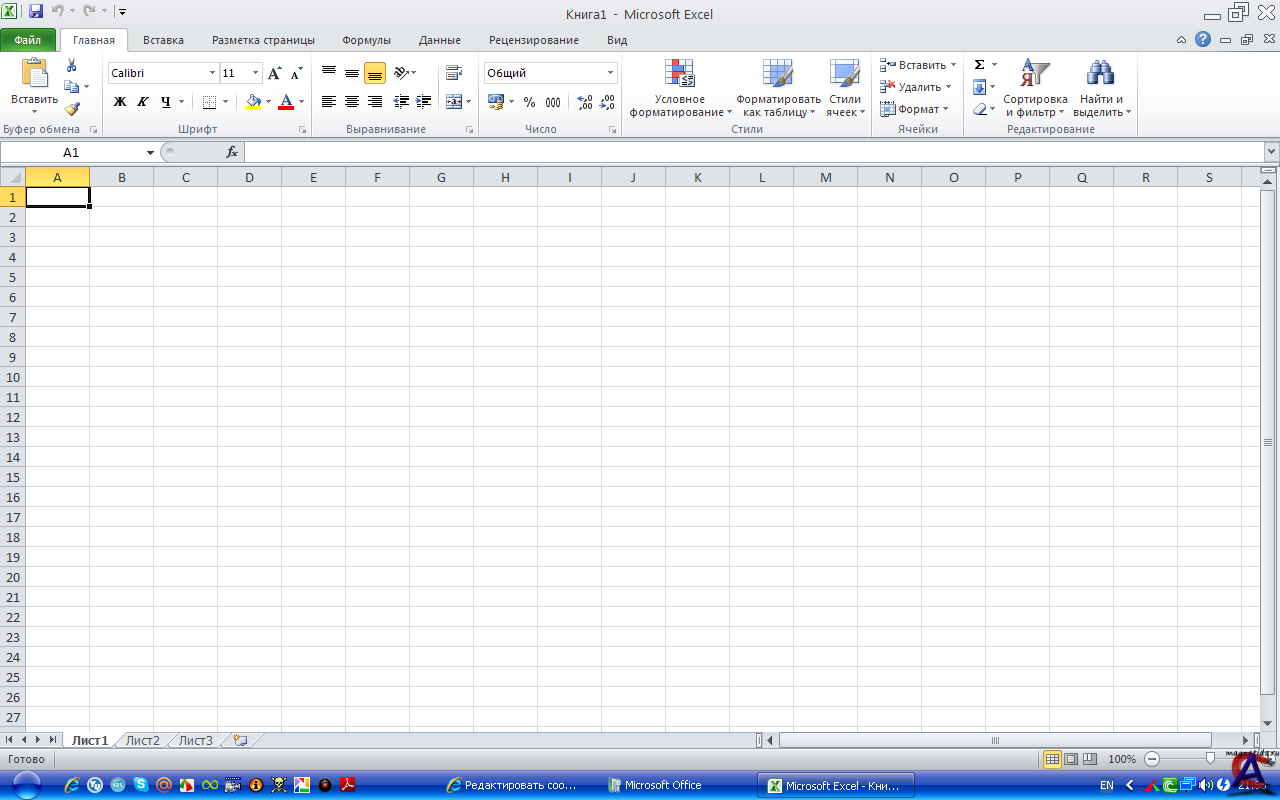Toggle bold formatting (Ж)
This screenshot has width=1280, height=800.
[x=120, y=102]
